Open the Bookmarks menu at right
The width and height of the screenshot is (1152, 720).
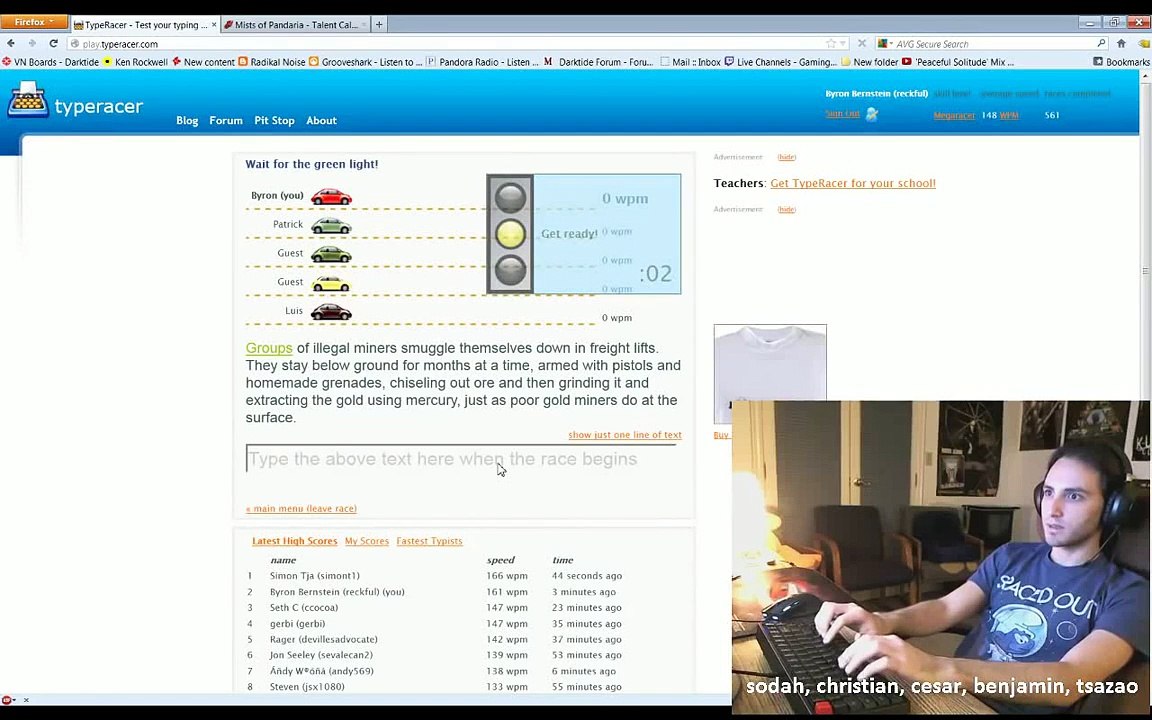click(1121, 62)
